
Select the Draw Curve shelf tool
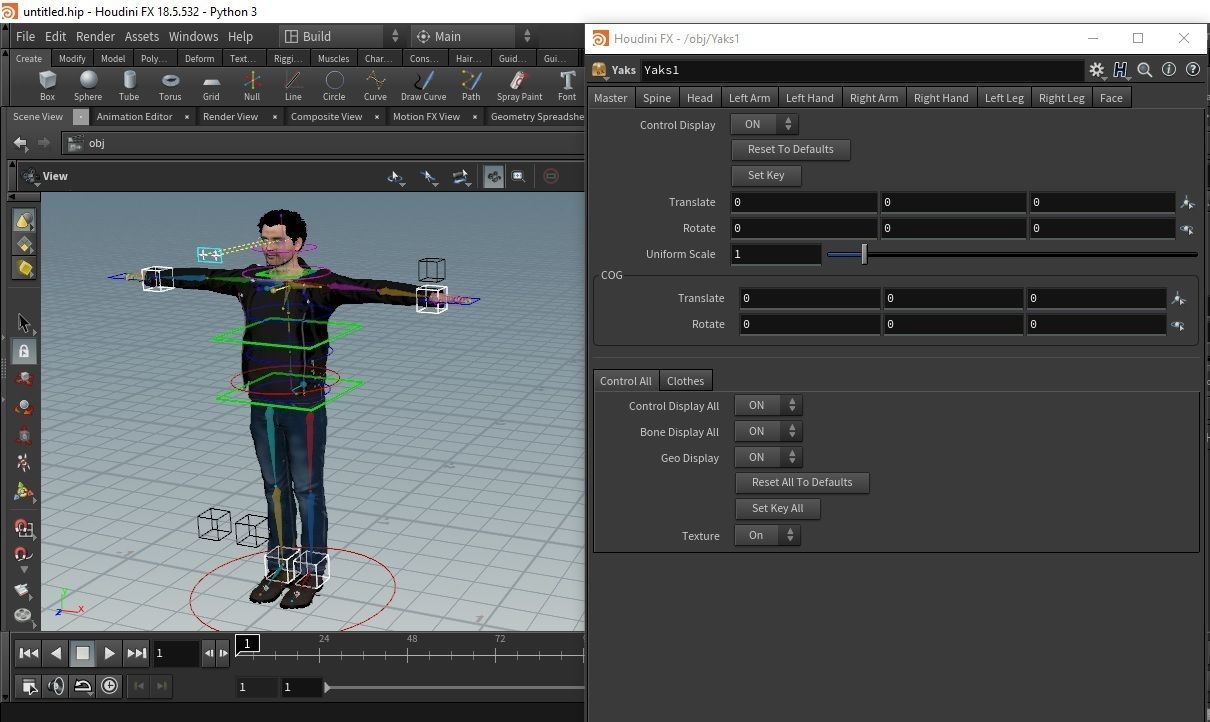[x=423, y=85]
